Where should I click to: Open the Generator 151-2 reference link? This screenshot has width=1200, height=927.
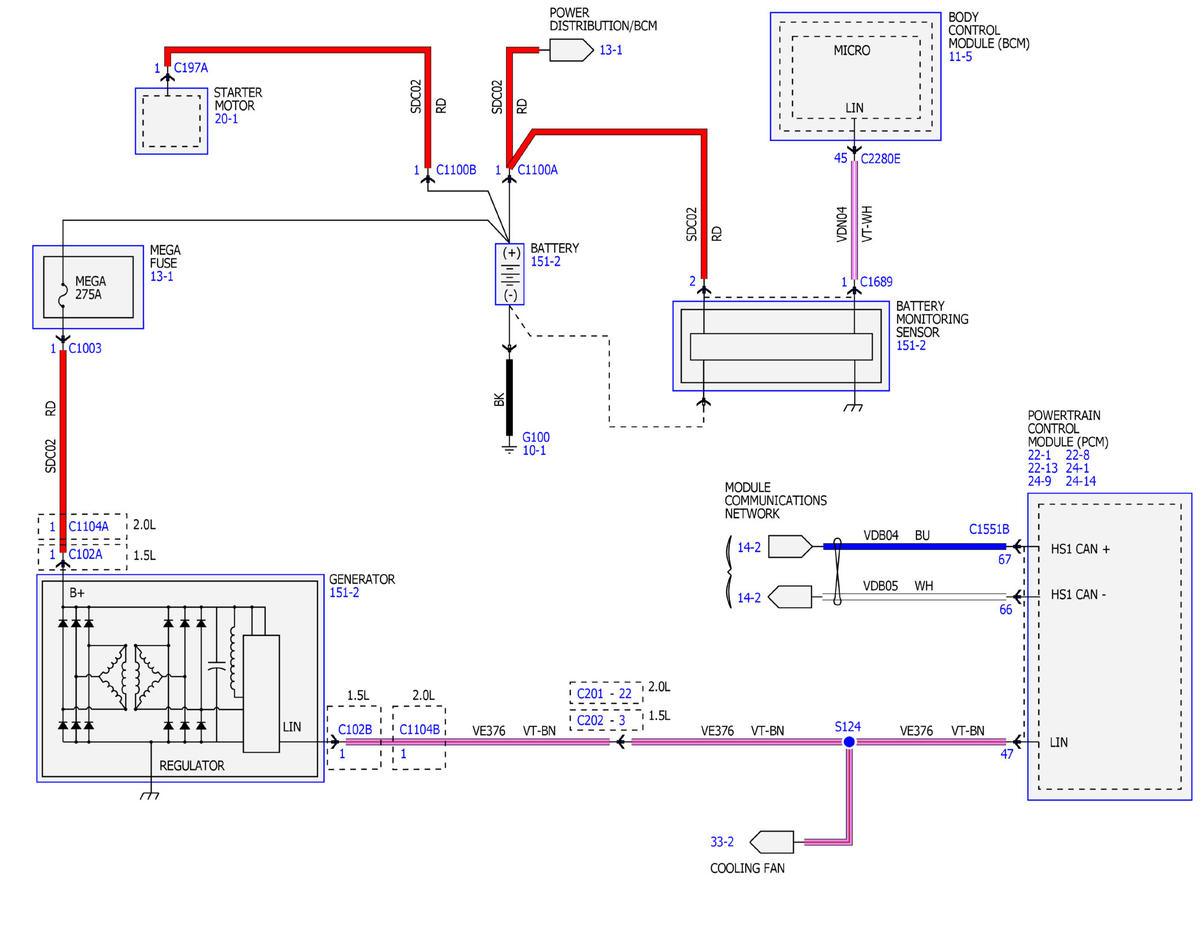pyautogui.click(x=345, y=592)
